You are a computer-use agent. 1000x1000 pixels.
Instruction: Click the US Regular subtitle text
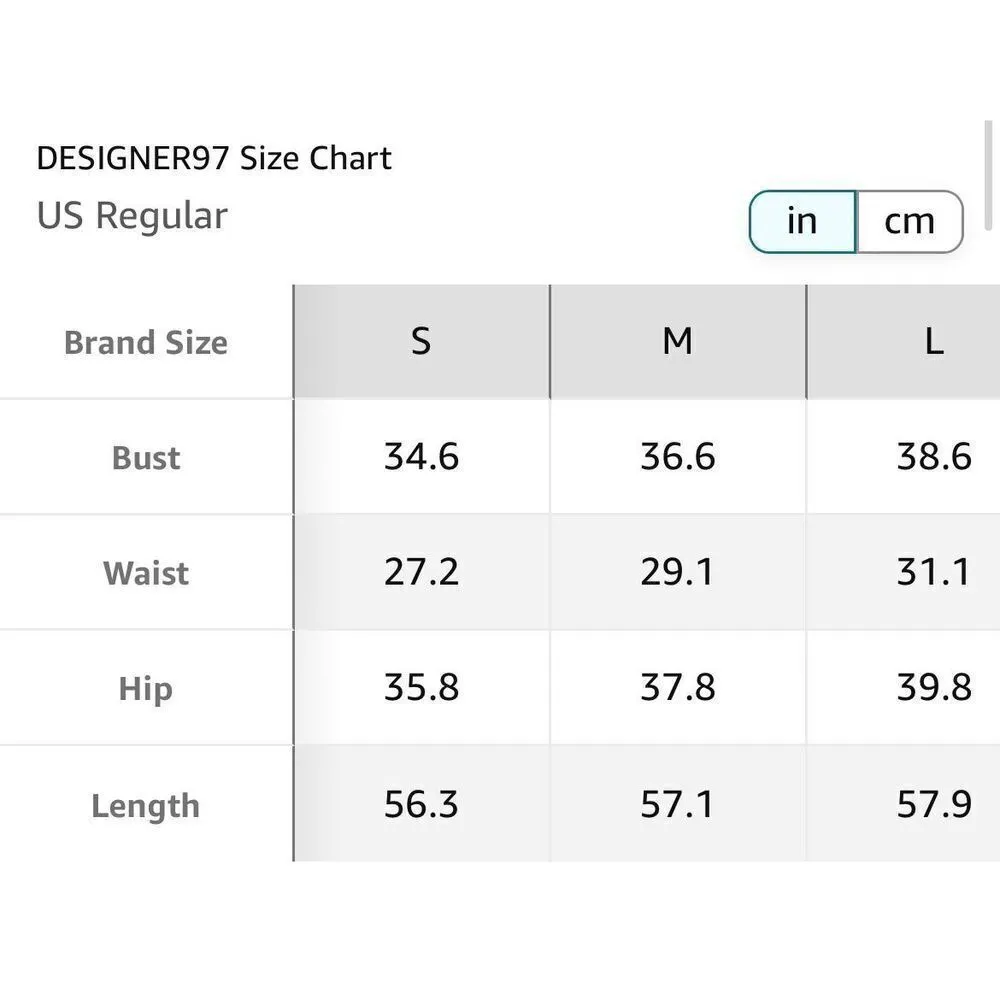[x=132, y=216]
